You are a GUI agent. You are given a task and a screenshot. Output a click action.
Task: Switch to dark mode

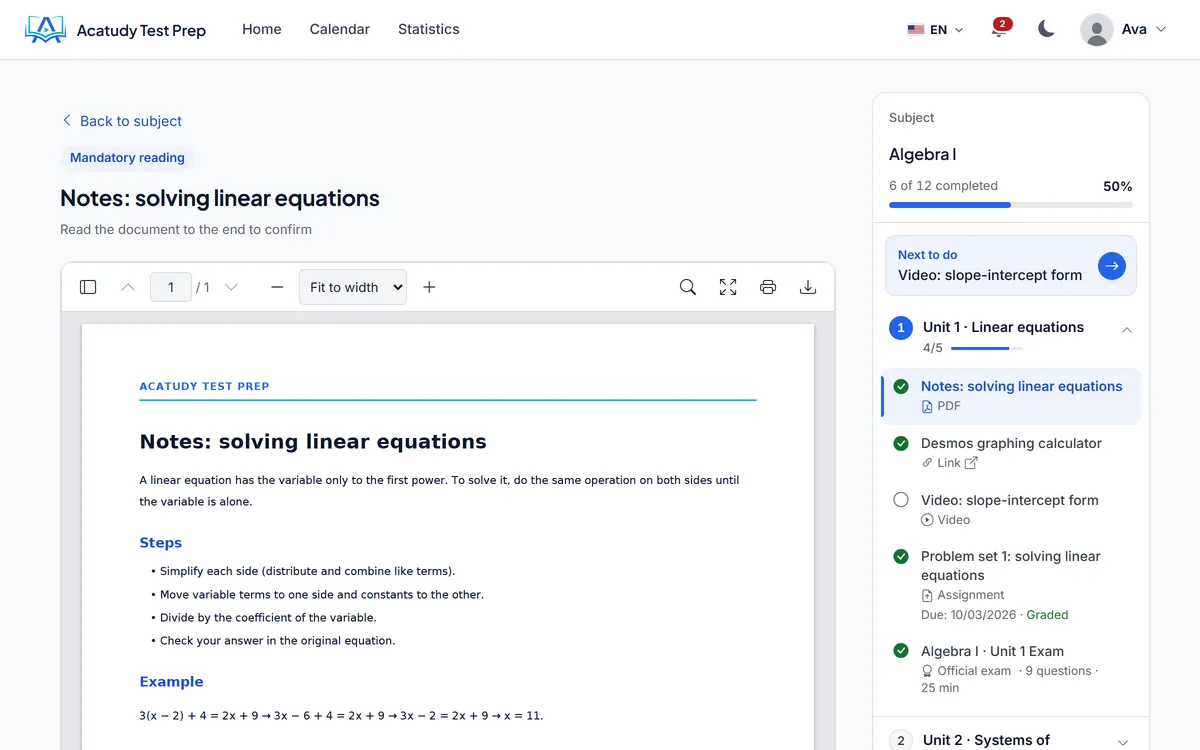click(1046, 29)
